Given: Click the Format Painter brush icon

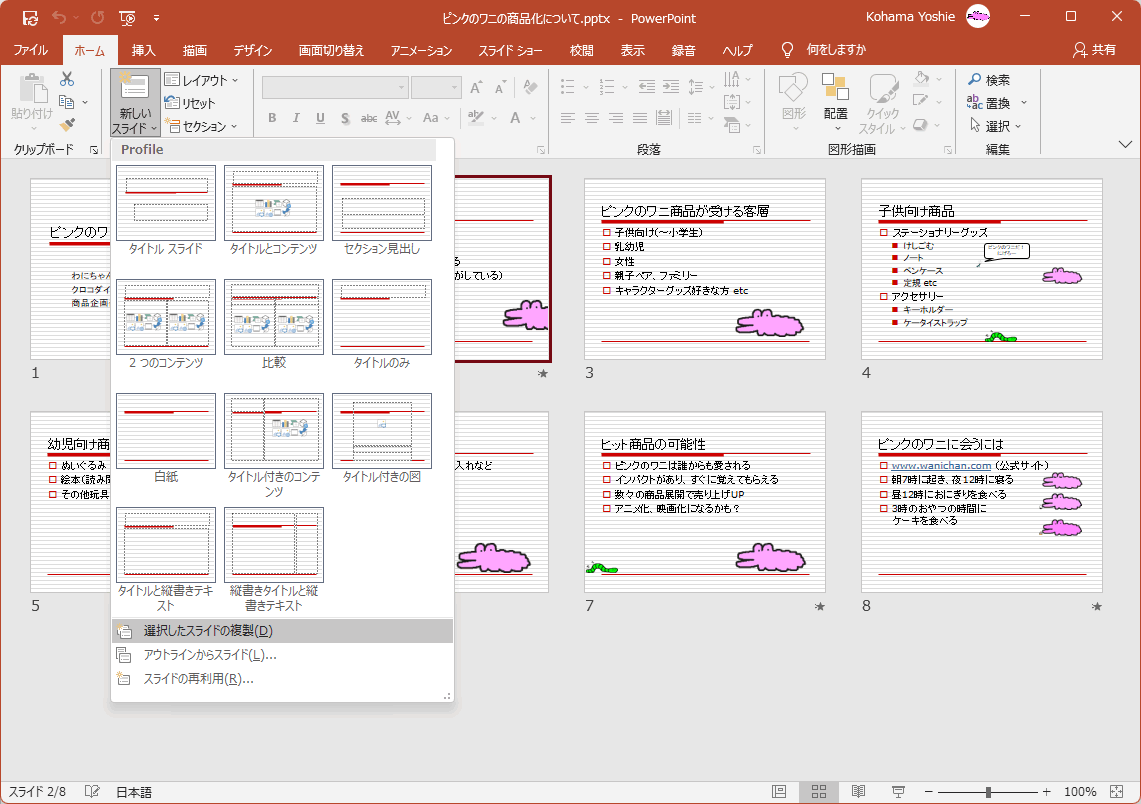Looking at the screenshot, I should tap(67, 125).
